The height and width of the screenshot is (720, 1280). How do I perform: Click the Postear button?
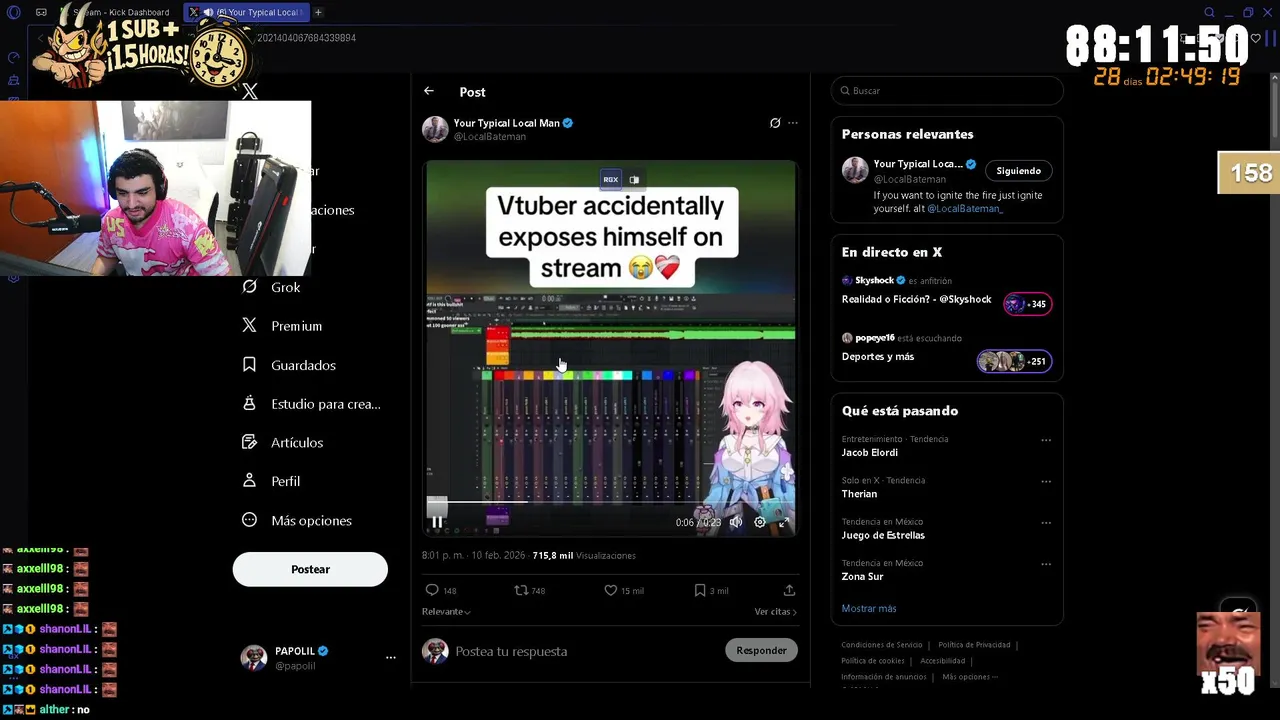[x=310, y=569]
